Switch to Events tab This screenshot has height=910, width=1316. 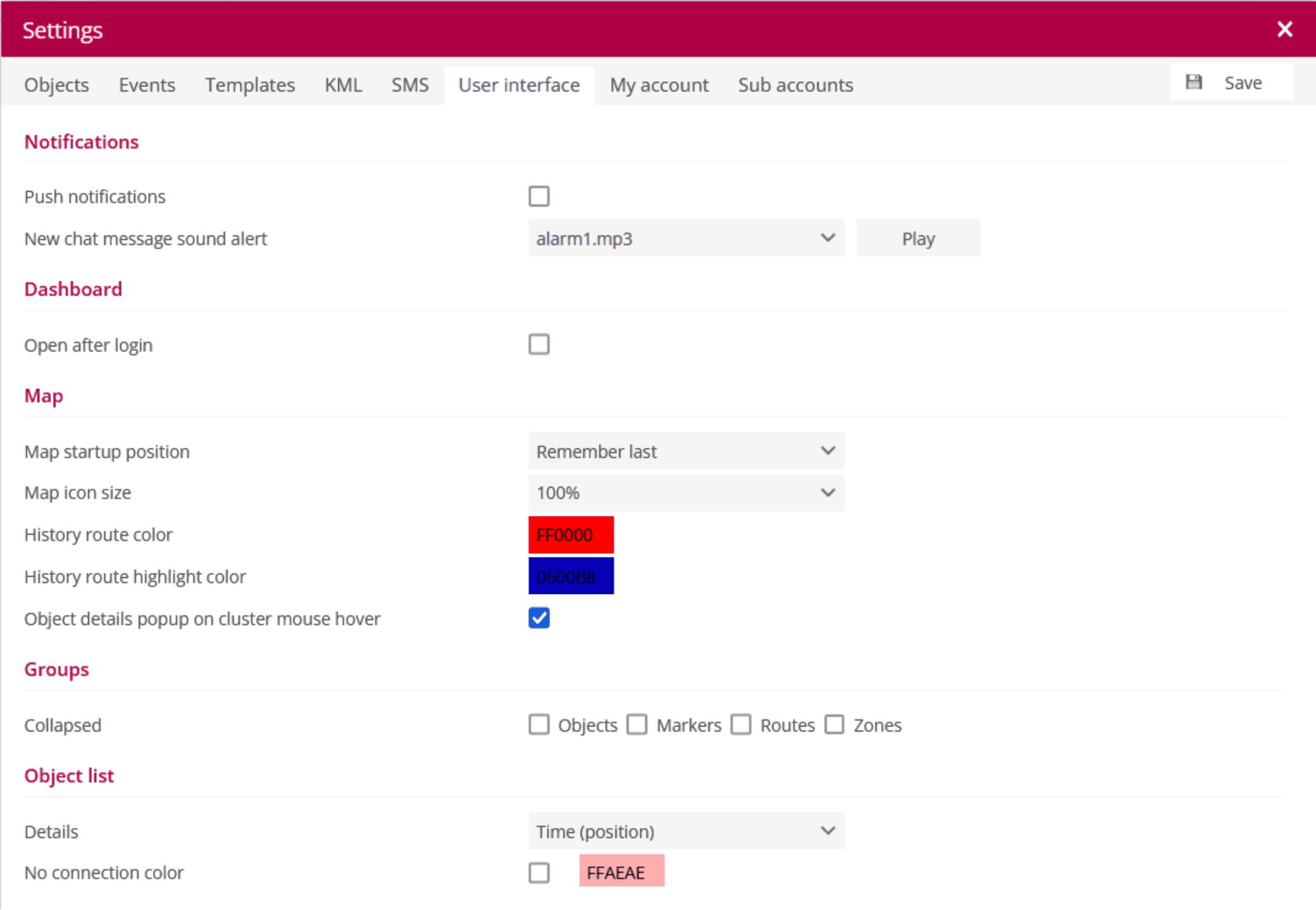click(x=147, y=85)
